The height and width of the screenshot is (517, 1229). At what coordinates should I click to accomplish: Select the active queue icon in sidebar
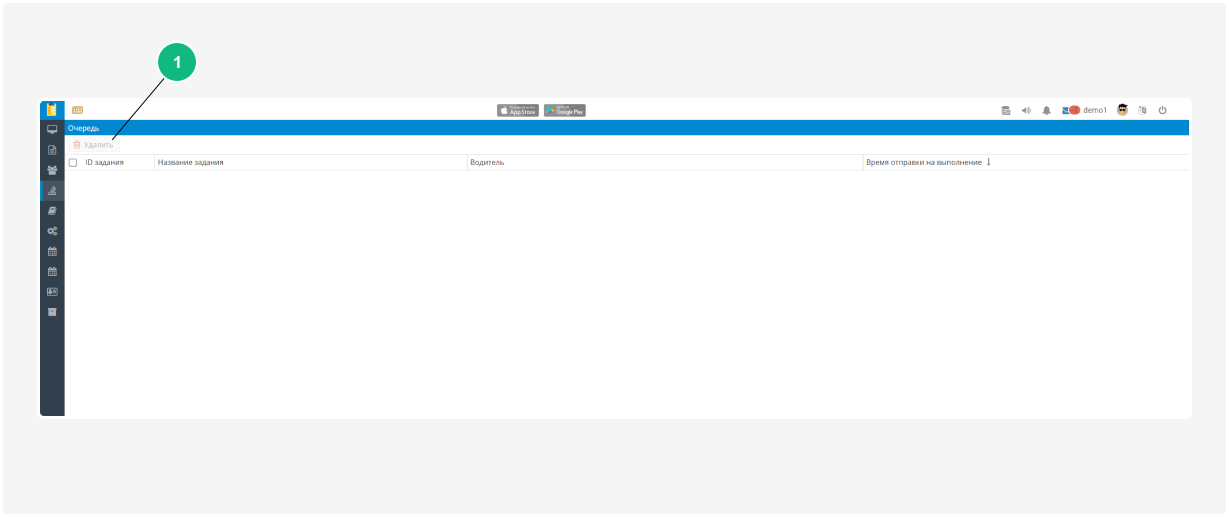coord(52,190)
